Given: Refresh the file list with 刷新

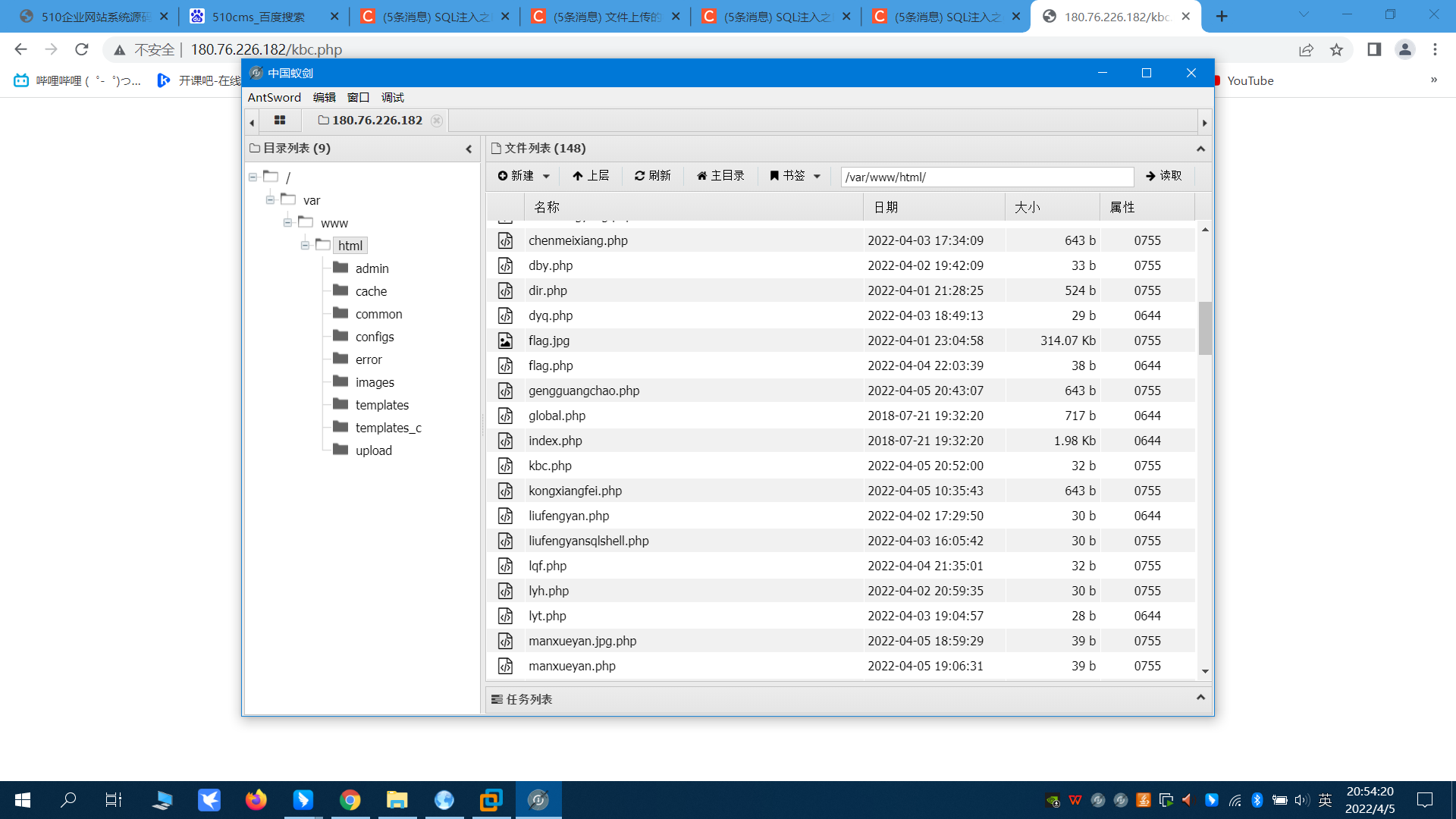Looking at the screenshot, I should 652,175.
